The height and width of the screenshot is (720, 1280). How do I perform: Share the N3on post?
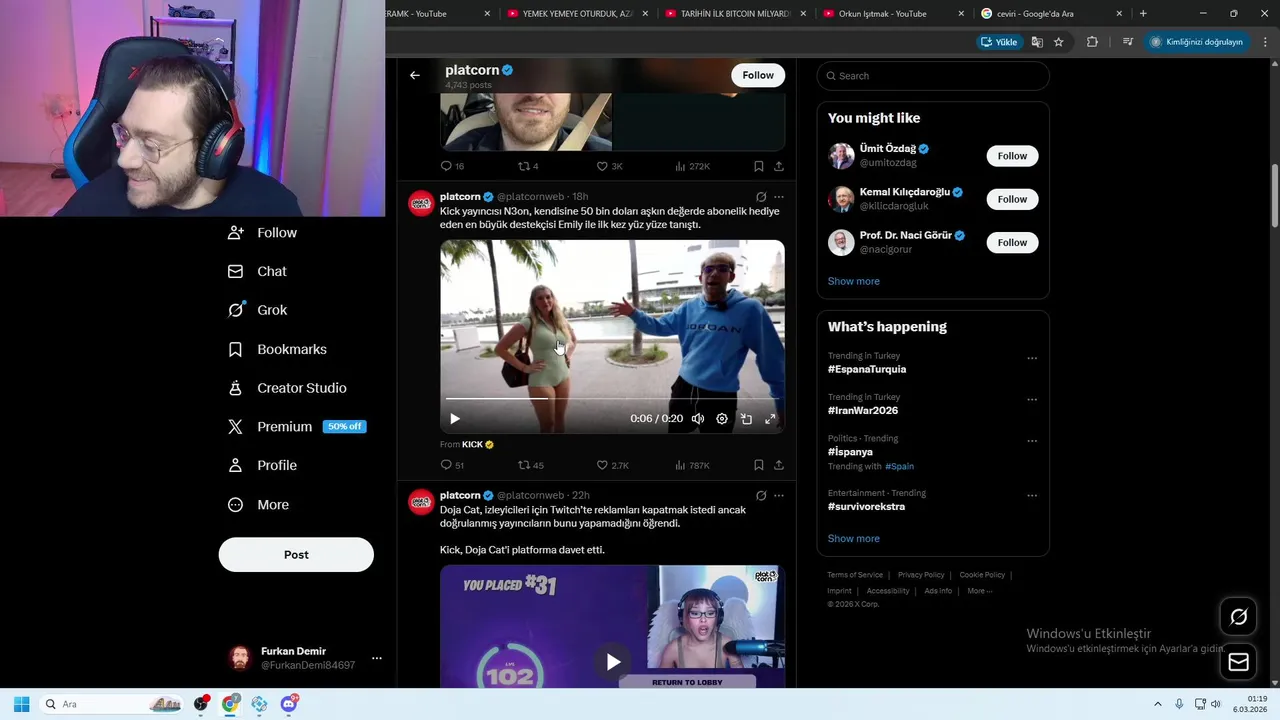point(779,465)
